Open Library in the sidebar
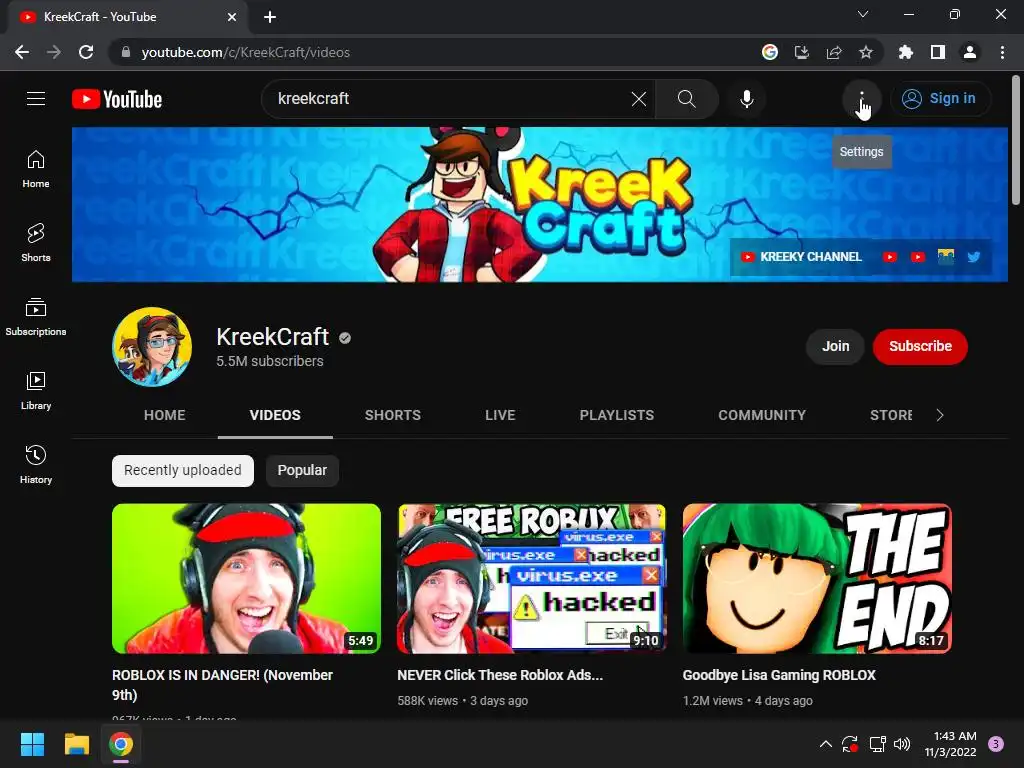 [x=36, y=391]
